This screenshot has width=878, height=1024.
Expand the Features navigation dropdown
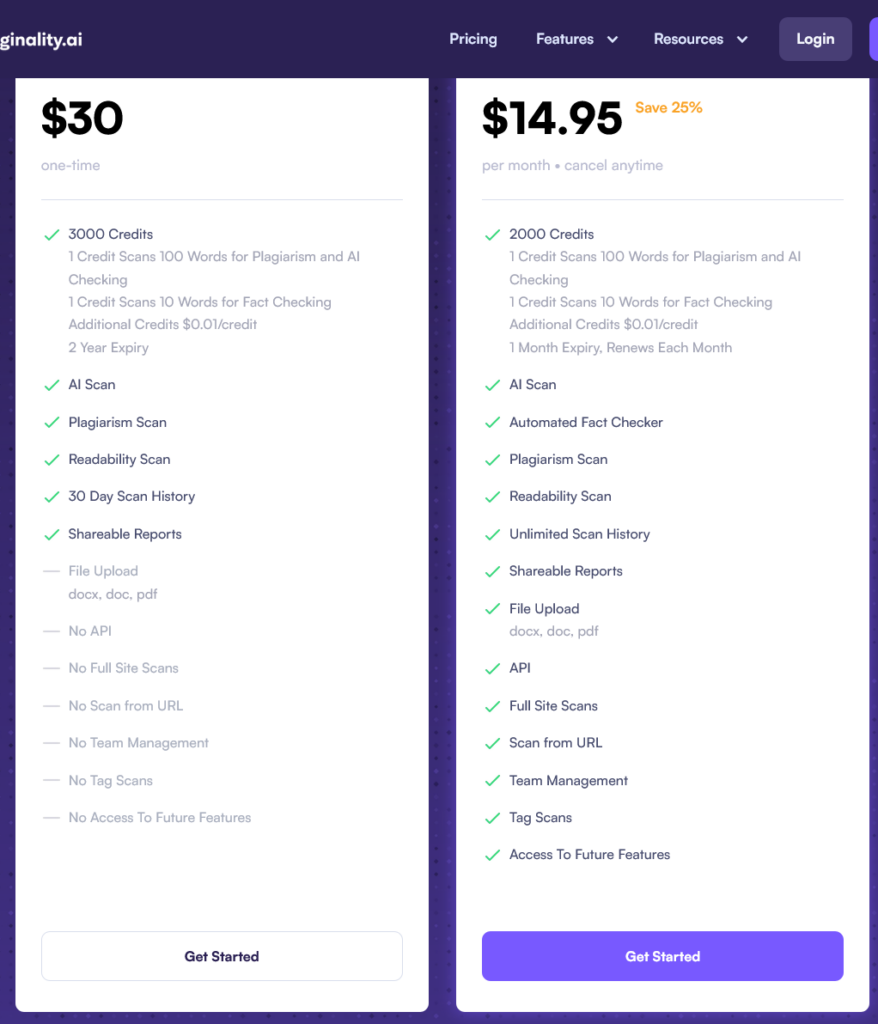565,39
